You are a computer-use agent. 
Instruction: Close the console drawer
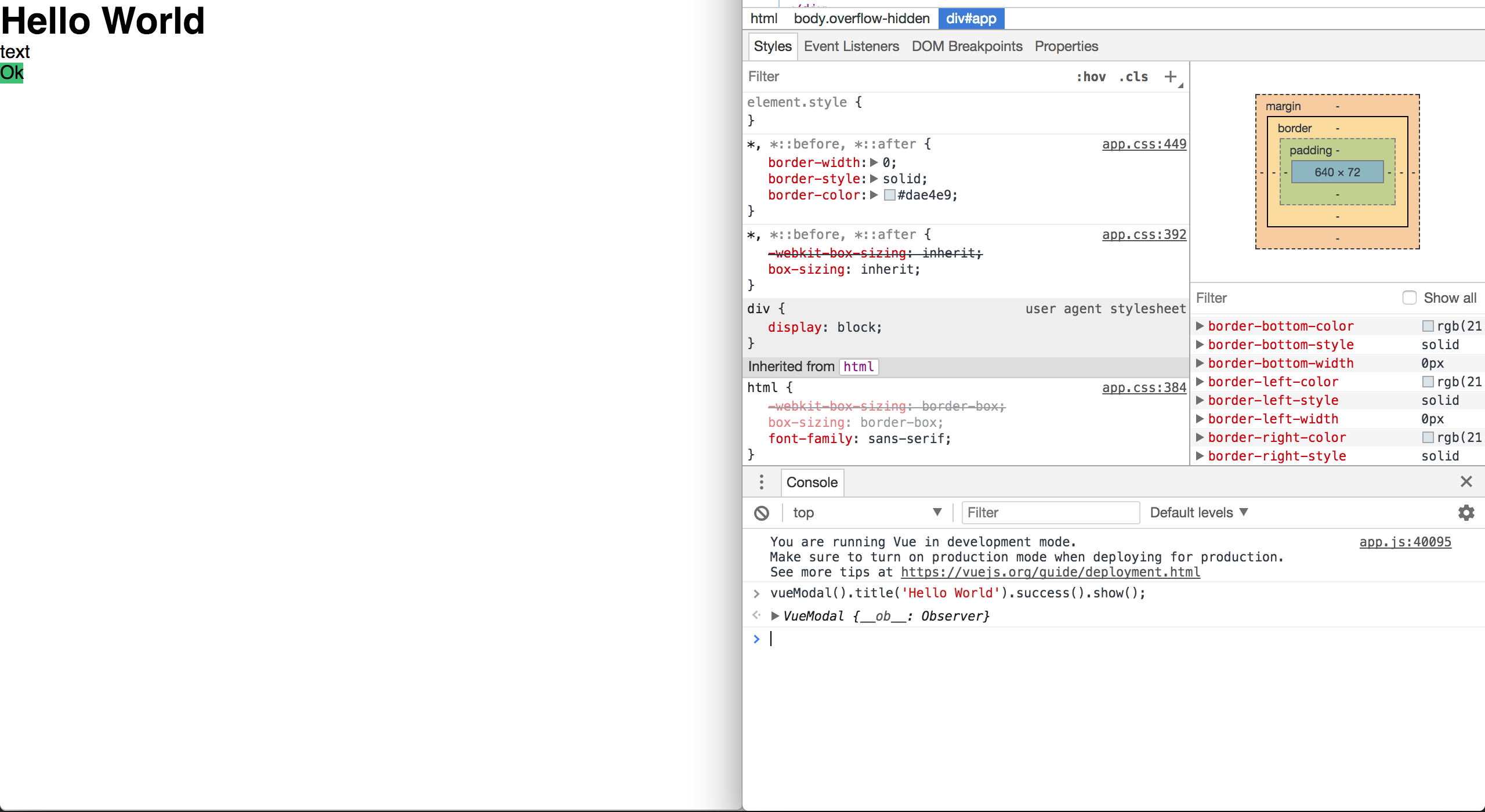tap(1466, 481)
